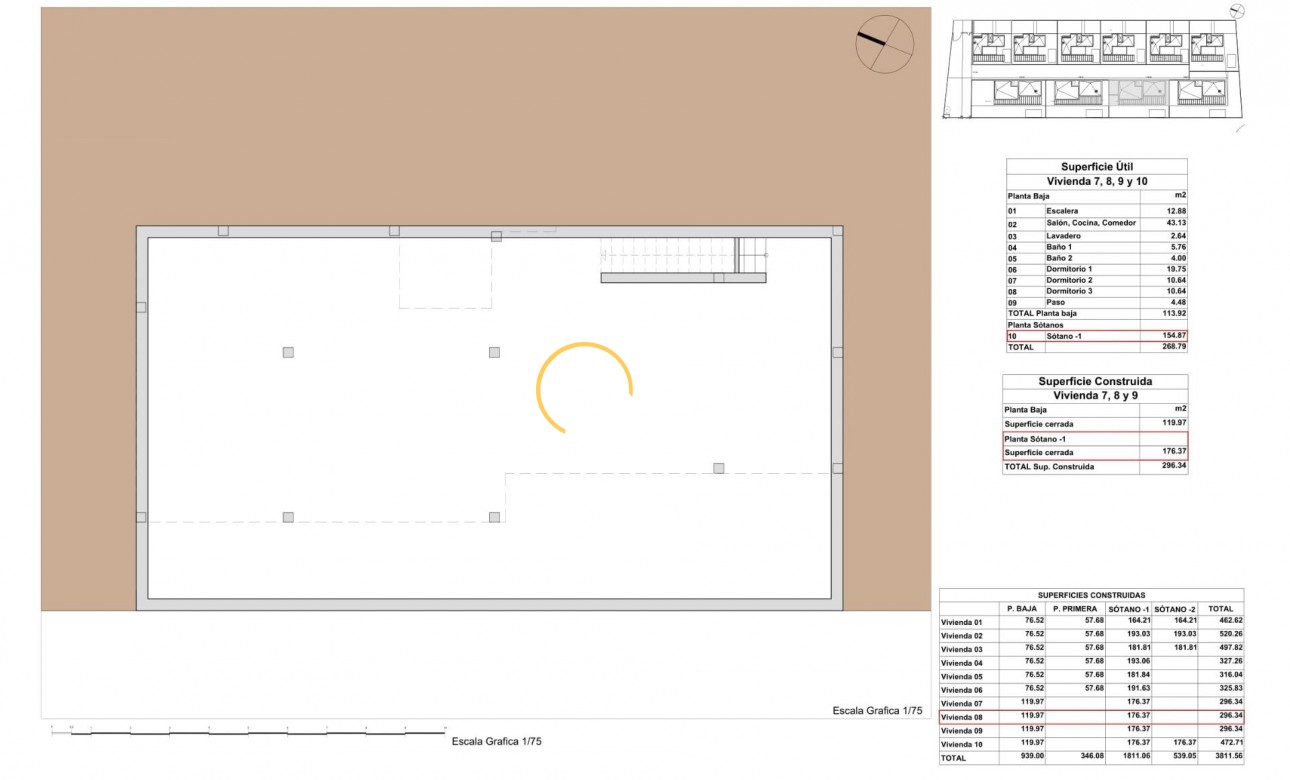Select the 'Baño 1' row label
This screenshot has width=1290, height=780.
tap(1059, 246)
